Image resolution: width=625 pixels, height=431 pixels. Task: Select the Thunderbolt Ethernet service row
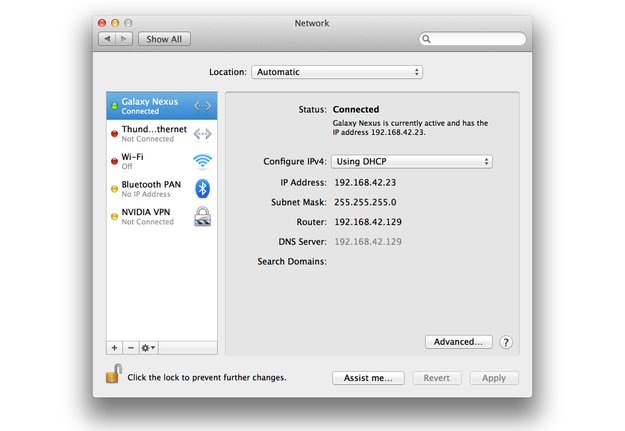(162, 134)
